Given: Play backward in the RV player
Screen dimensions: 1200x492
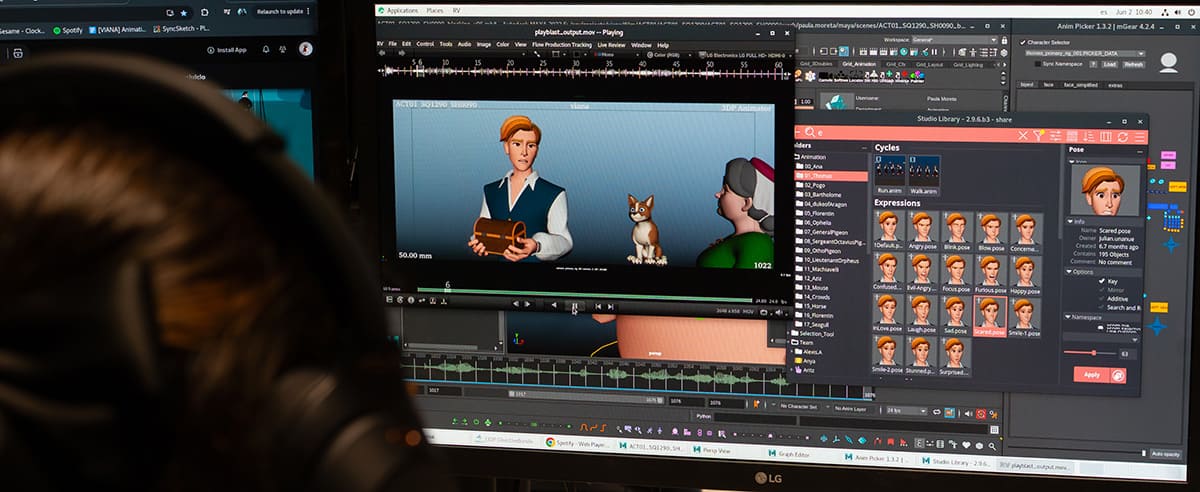Looking at the screenshot, I should [x=554, y=305].
